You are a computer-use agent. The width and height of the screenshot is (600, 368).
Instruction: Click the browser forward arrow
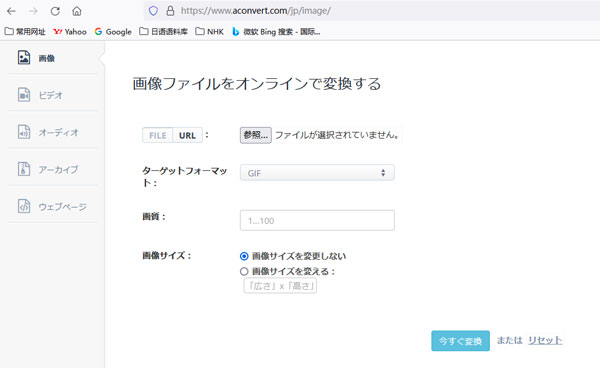[x=33, y=11]
